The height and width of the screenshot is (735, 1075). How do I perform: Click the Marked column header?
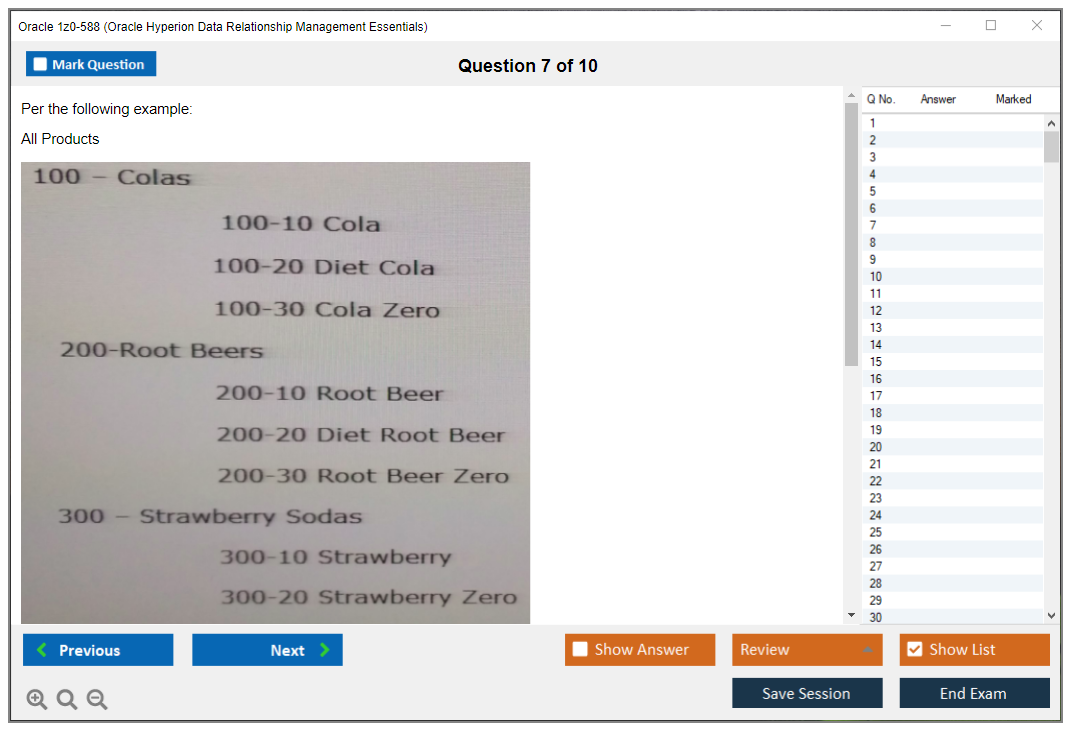point(1012,99)
